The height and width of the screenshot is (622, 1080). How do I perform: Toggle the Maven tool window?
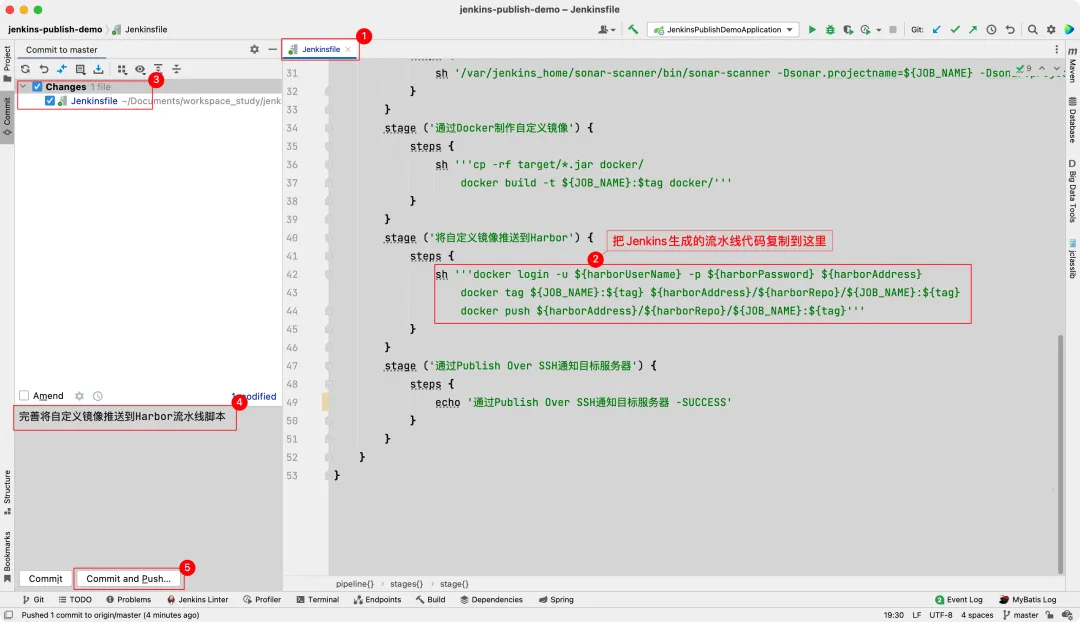(1072, 64)
